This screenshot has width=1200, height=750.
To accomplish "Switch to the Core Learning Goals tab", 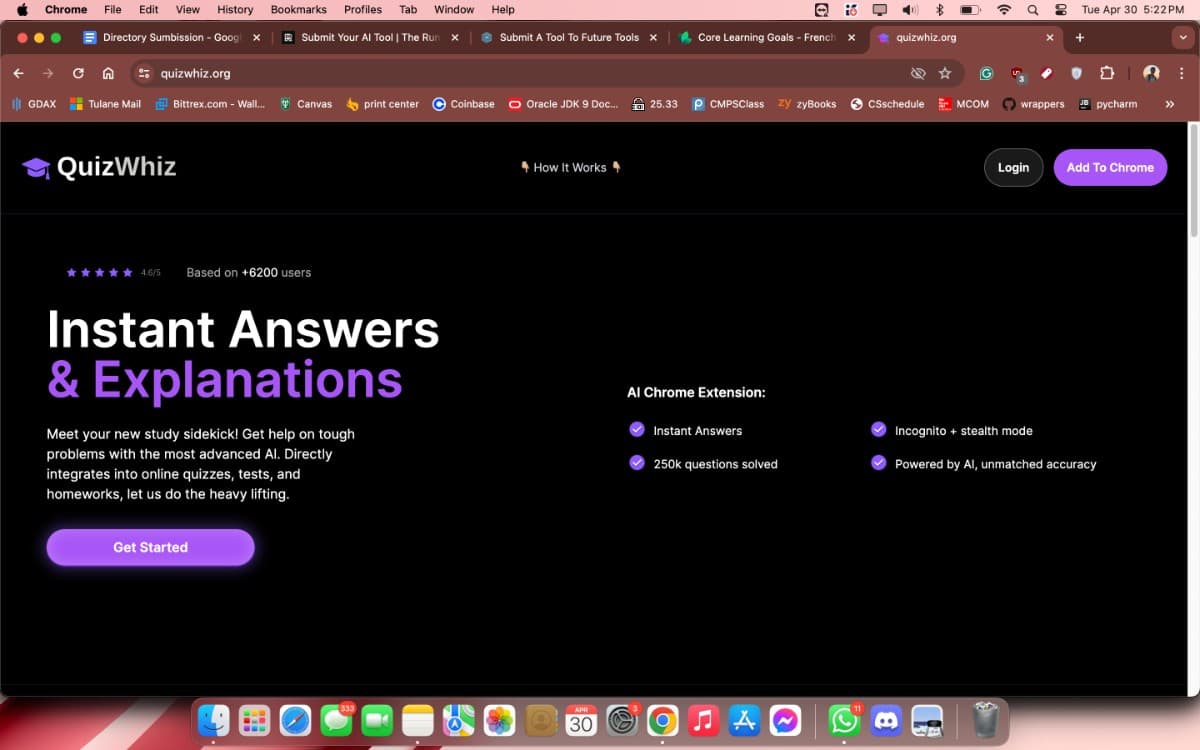I will tap(766, 38).
